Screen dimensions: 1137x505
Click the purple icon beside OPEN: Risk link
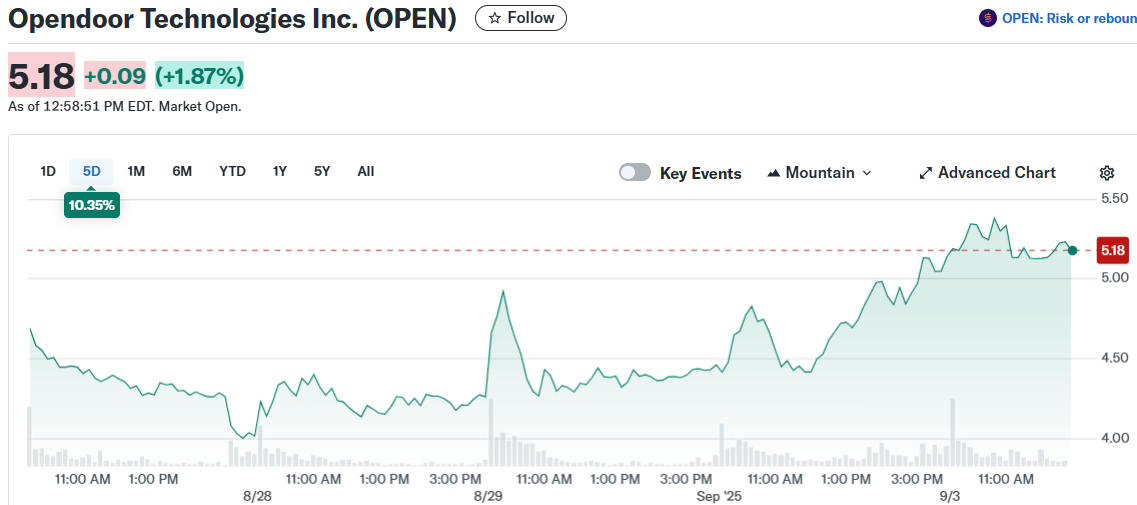point(988,19)
